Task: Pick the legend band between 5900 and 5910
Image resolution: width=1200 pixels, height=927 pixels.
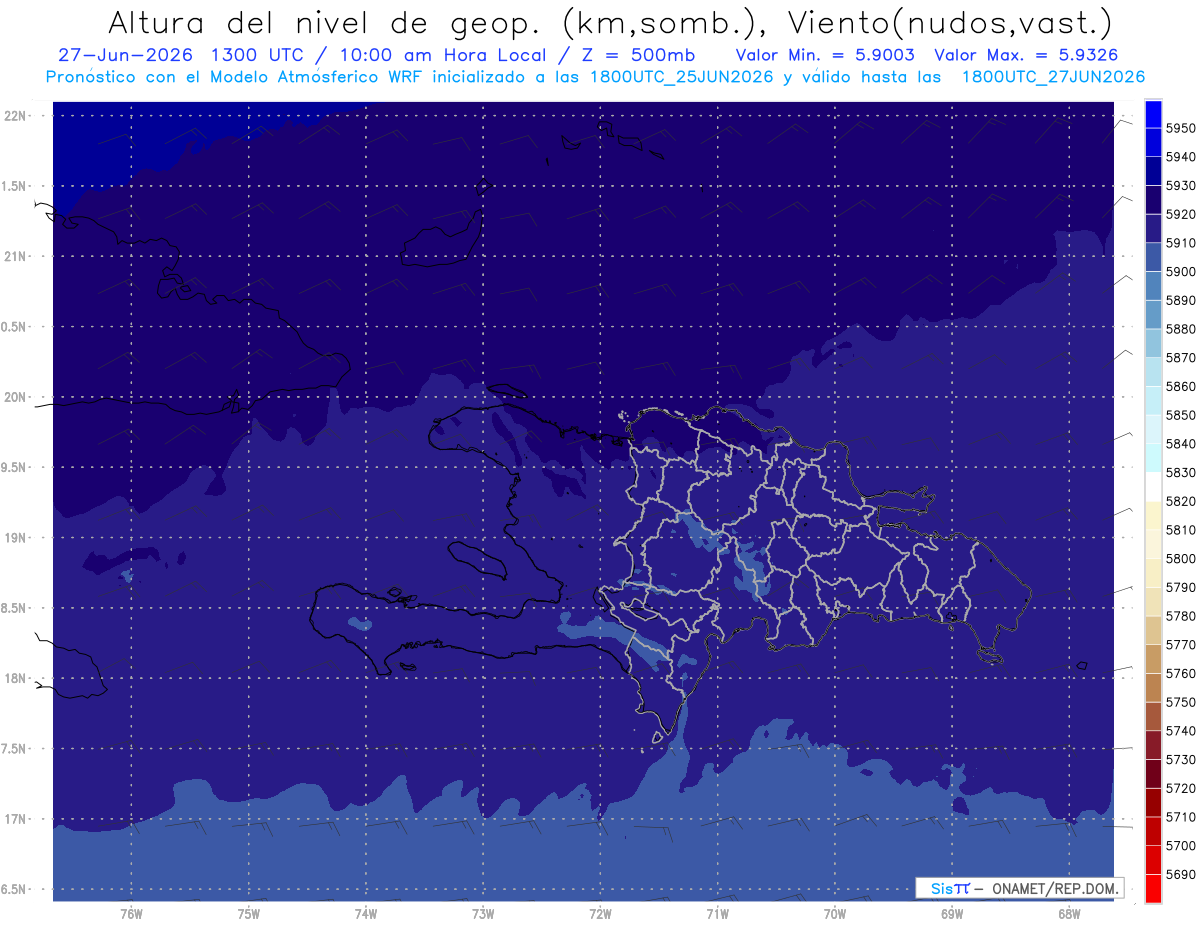Action: coord(1152,257)
